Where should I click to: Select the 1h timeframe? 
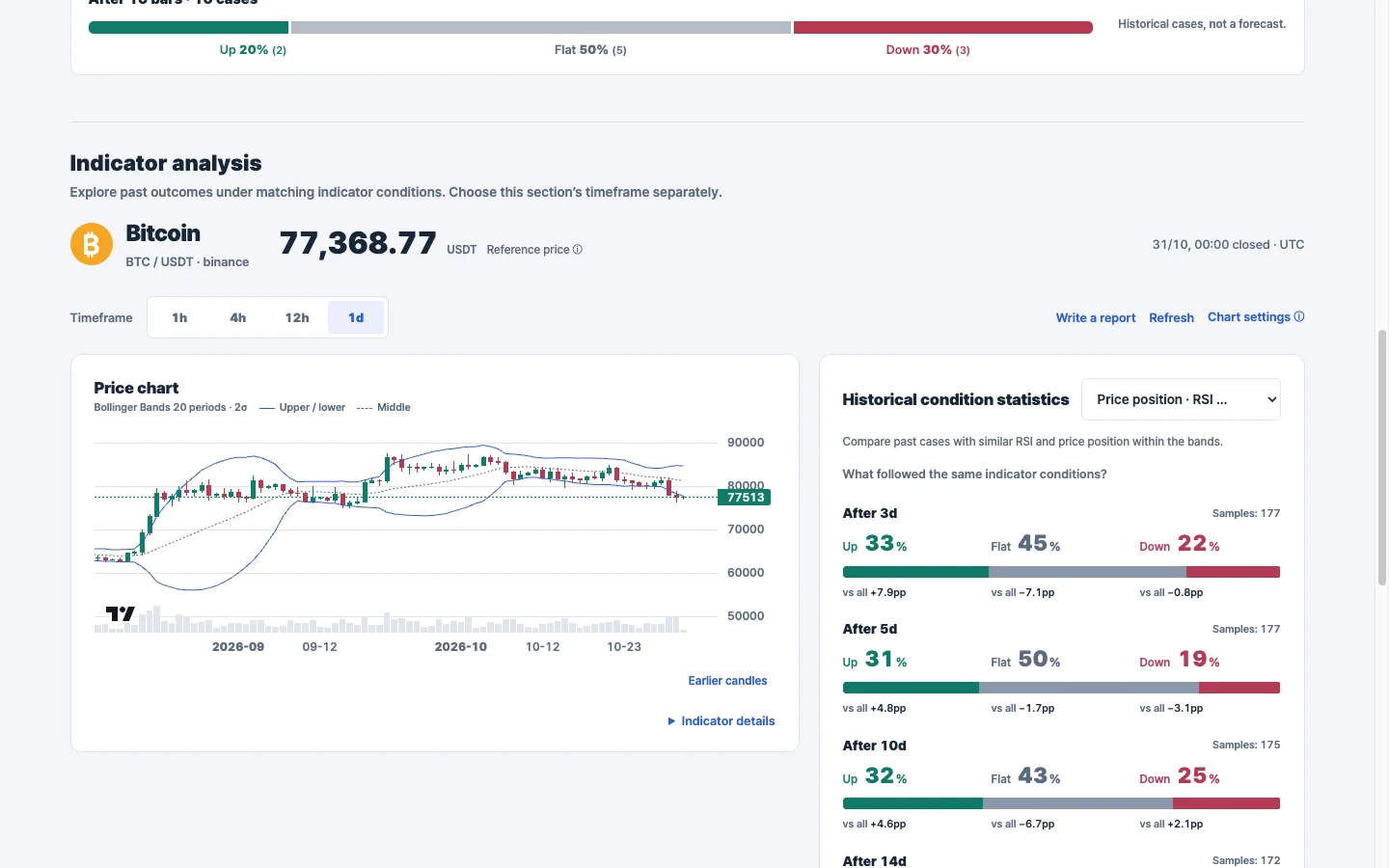[x=179, y=317]
